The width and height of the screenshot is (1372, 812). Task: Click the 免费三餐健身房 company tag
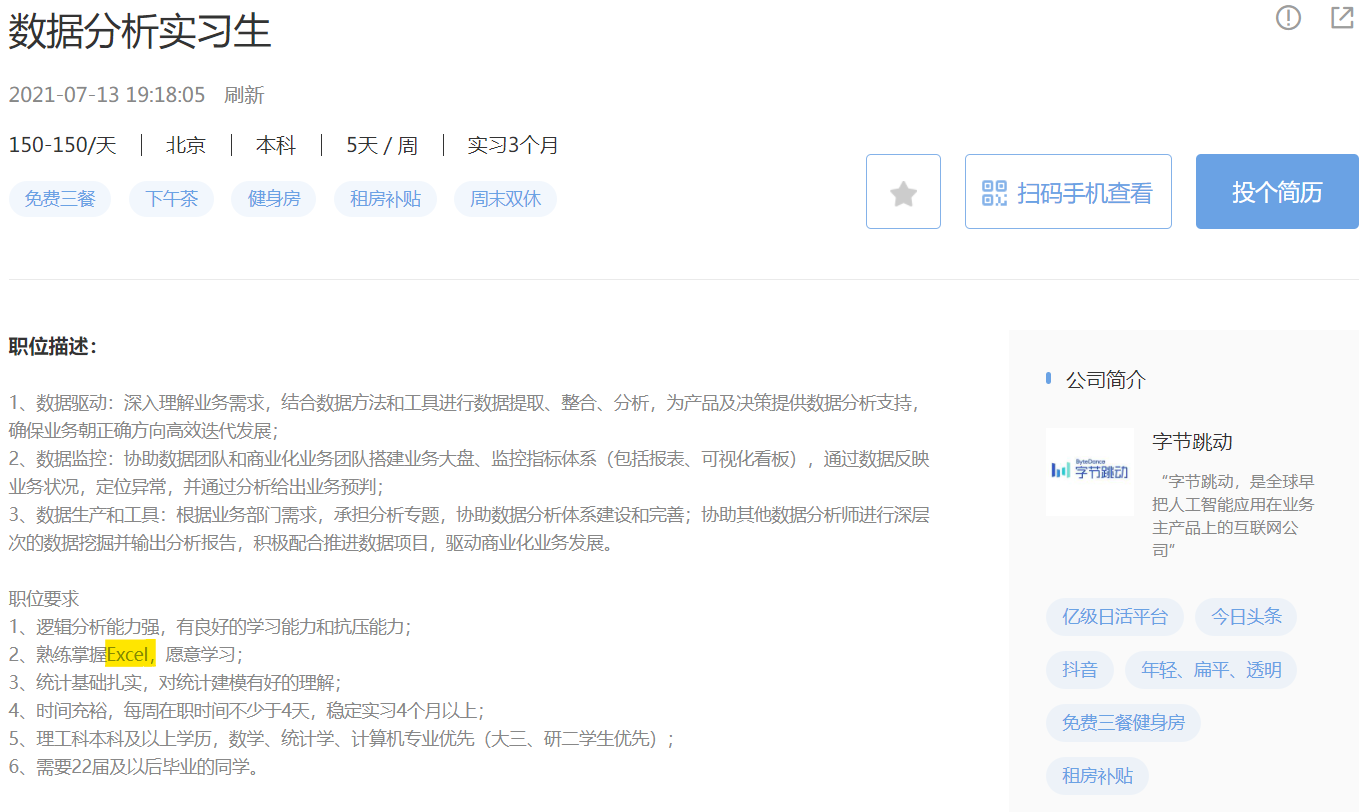(1123, 723)
